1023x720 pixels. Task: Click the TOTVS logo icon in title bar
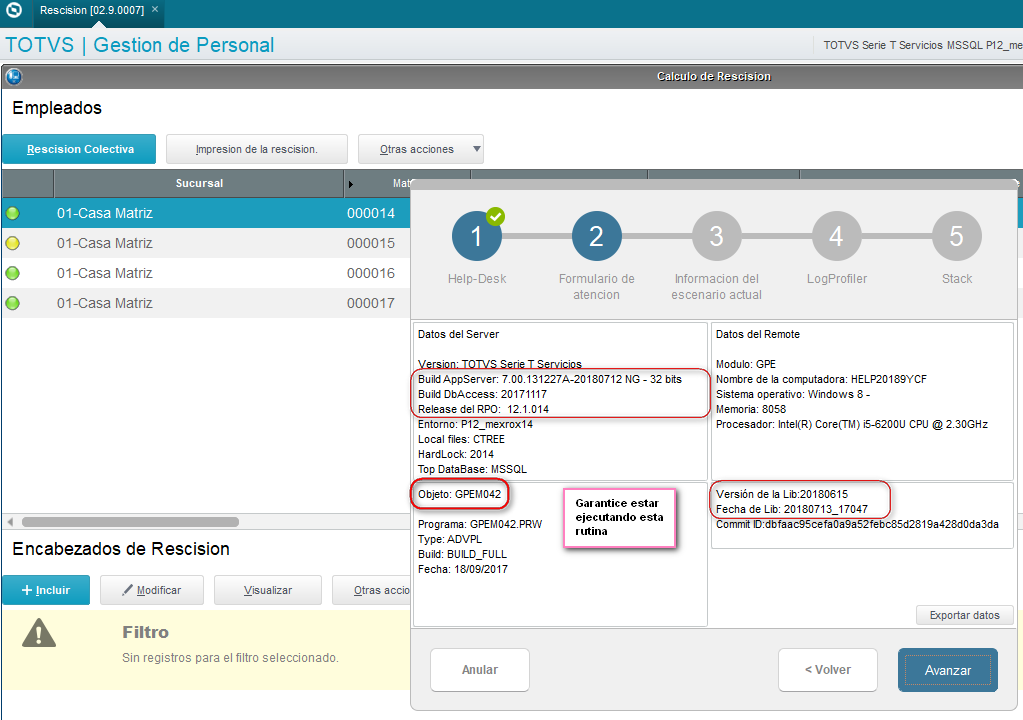pos(14,10)
